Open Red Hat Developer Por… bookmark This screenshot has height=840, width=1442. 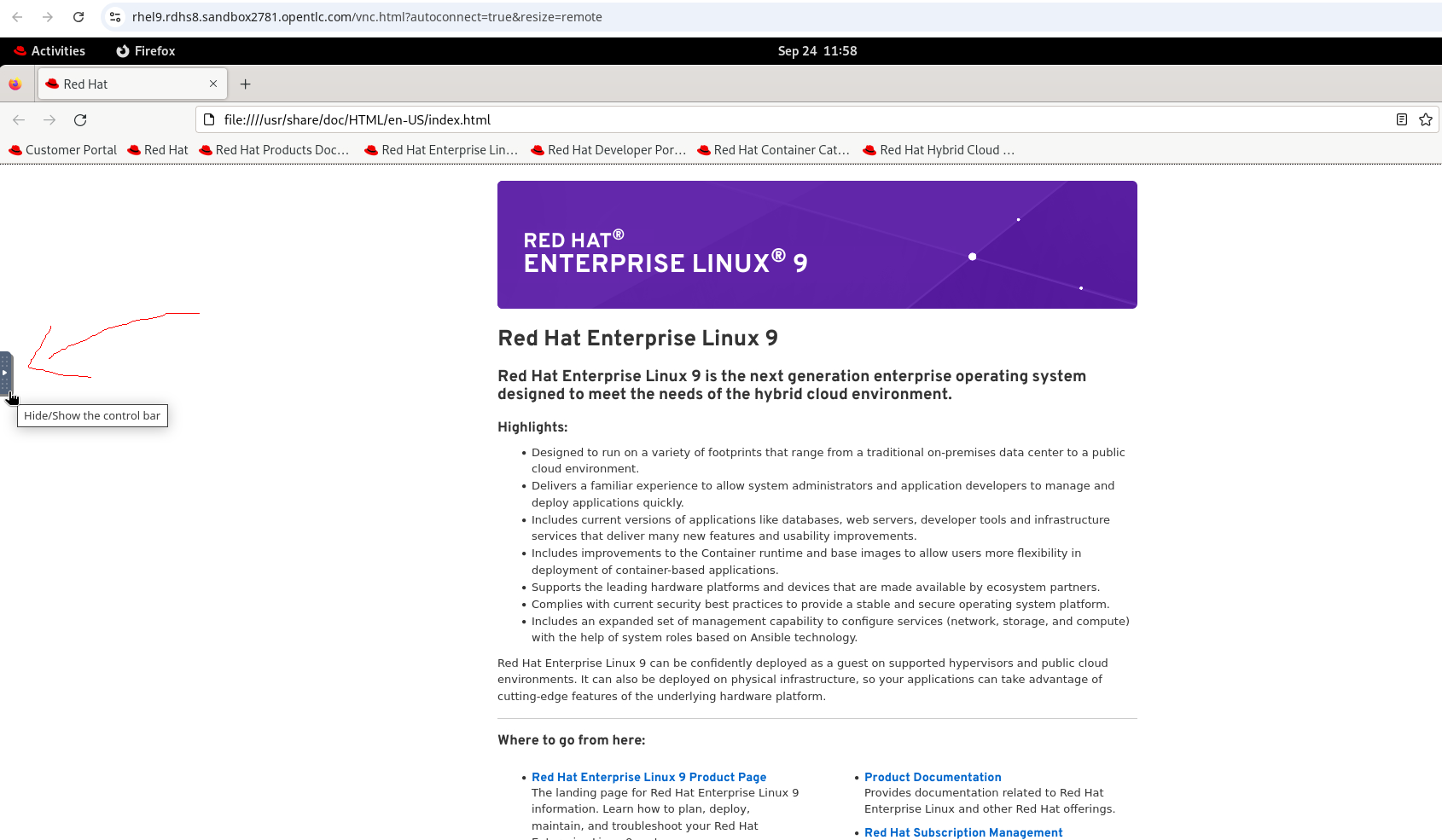coord(608,150)
